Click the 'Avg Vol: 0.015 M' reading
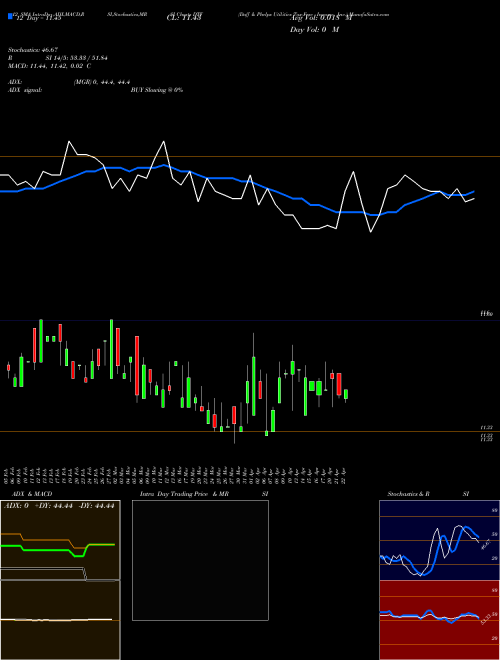 (x=320, y=18)
